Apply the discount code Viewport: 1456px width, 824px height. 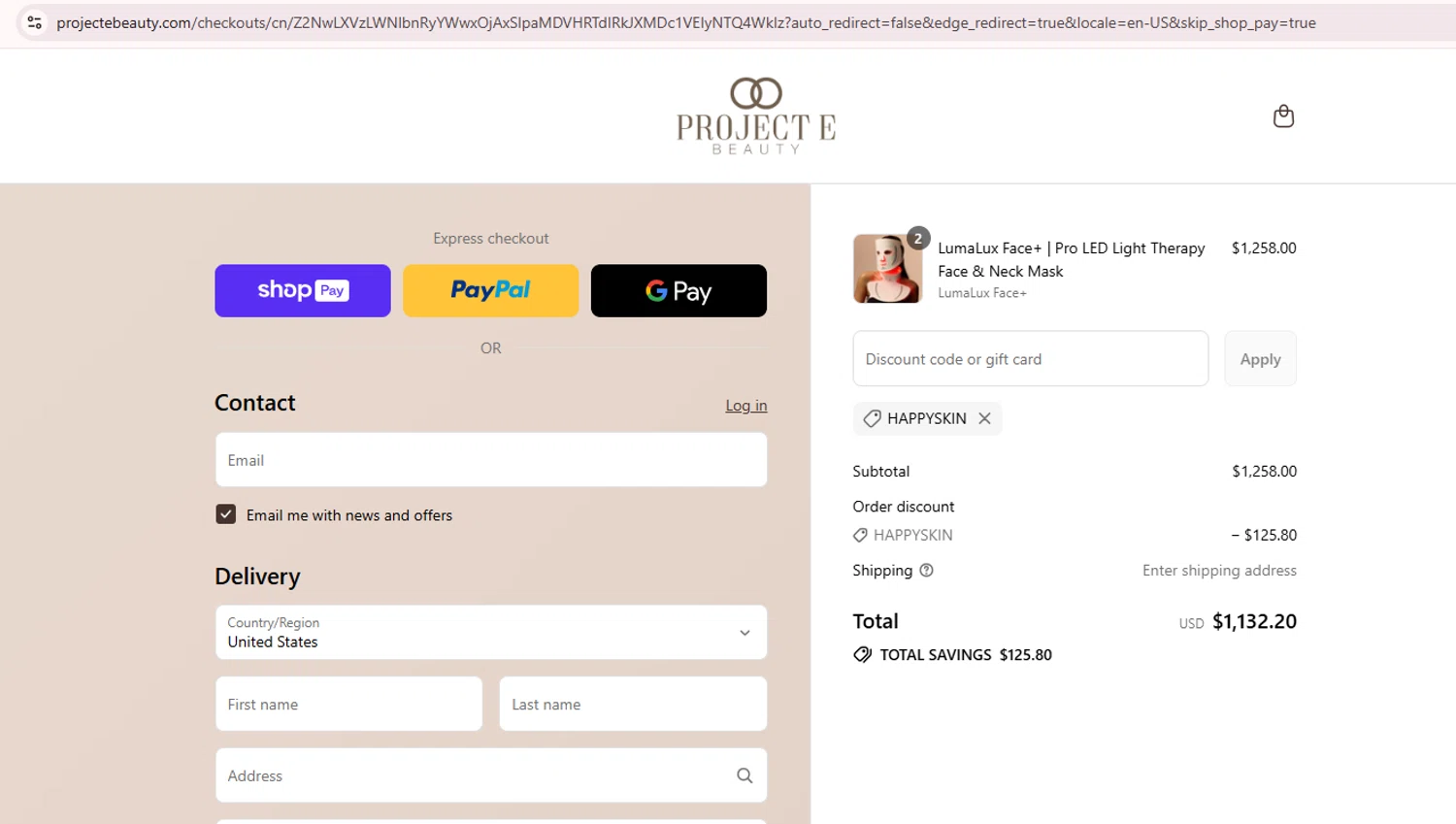[1260, 359]
